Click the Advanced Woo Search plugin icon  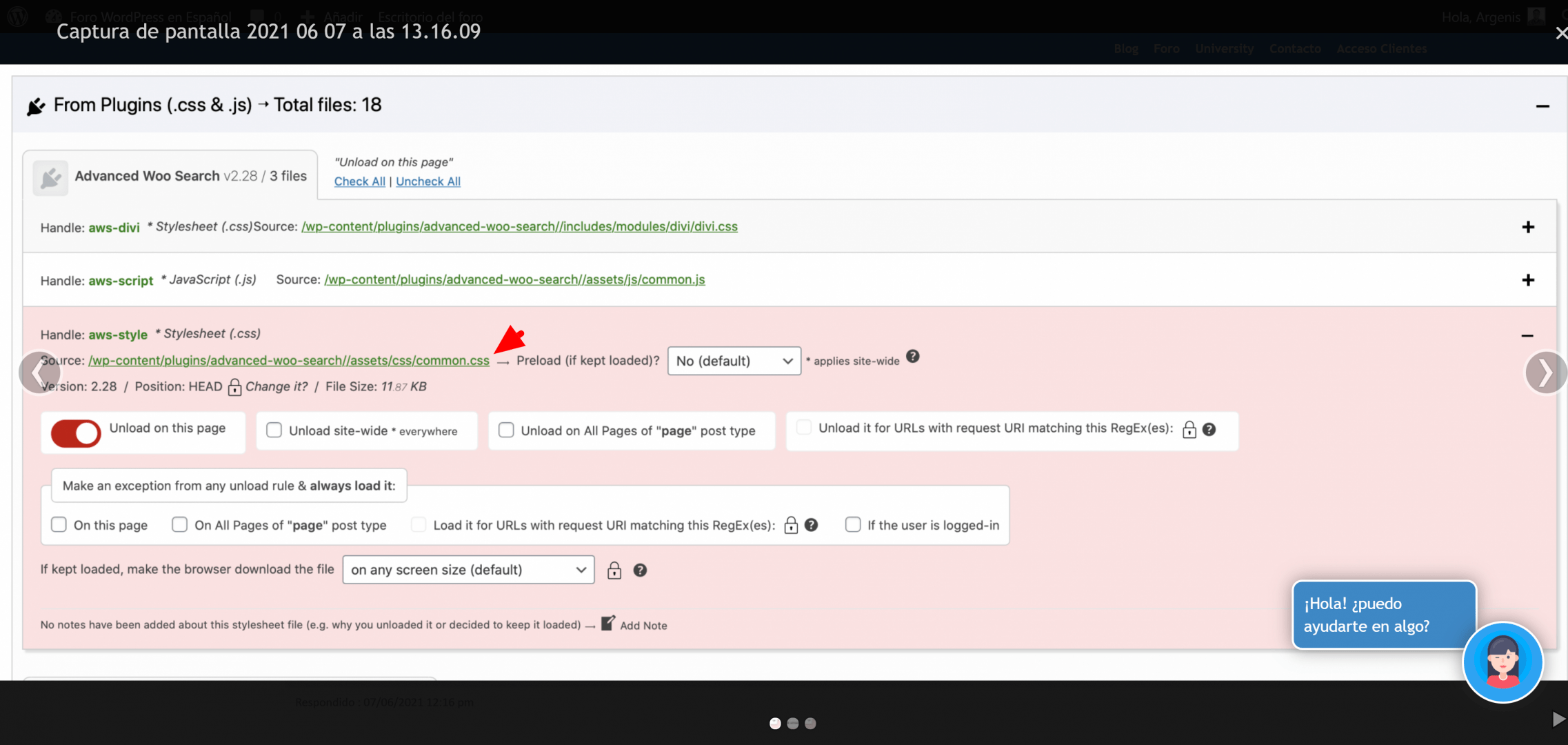[50, 178]
